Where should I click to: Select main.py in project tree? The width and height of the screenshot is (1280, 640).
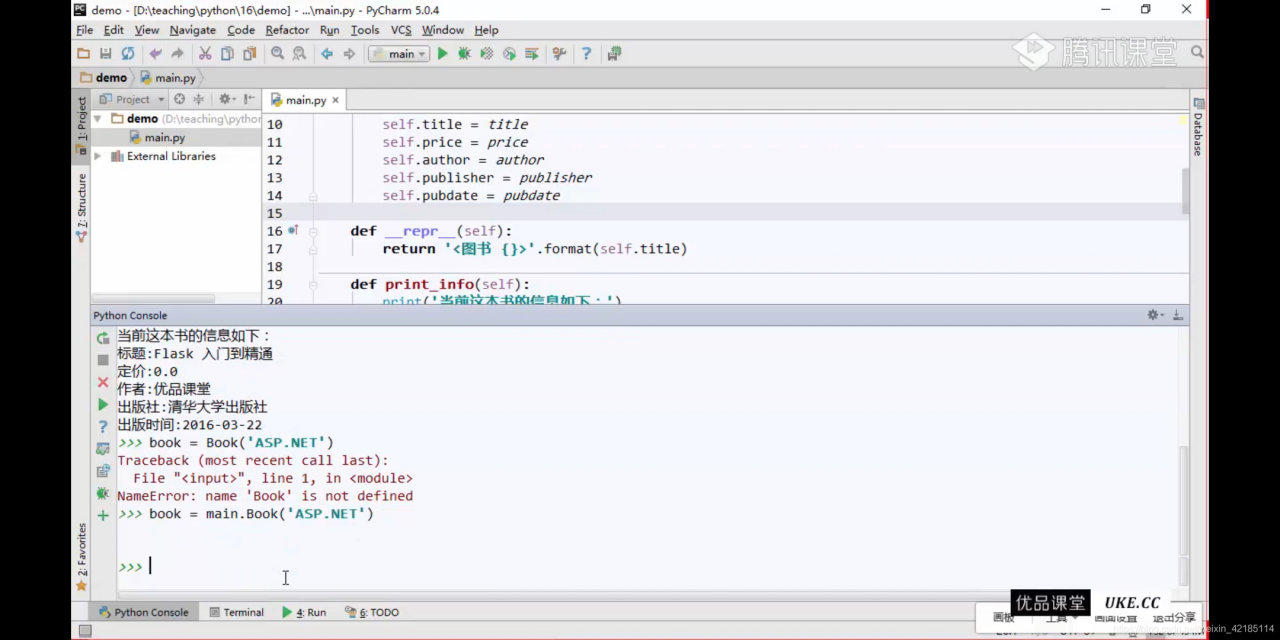click(x=164, y=137)
